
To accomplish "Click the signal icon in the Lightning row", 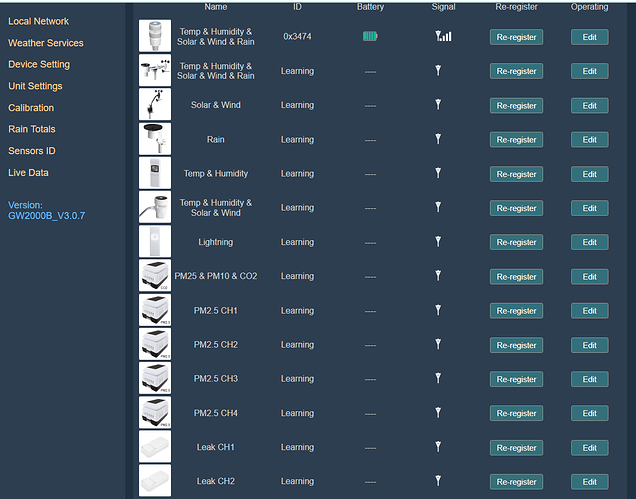I will click(x=438, y=242).
